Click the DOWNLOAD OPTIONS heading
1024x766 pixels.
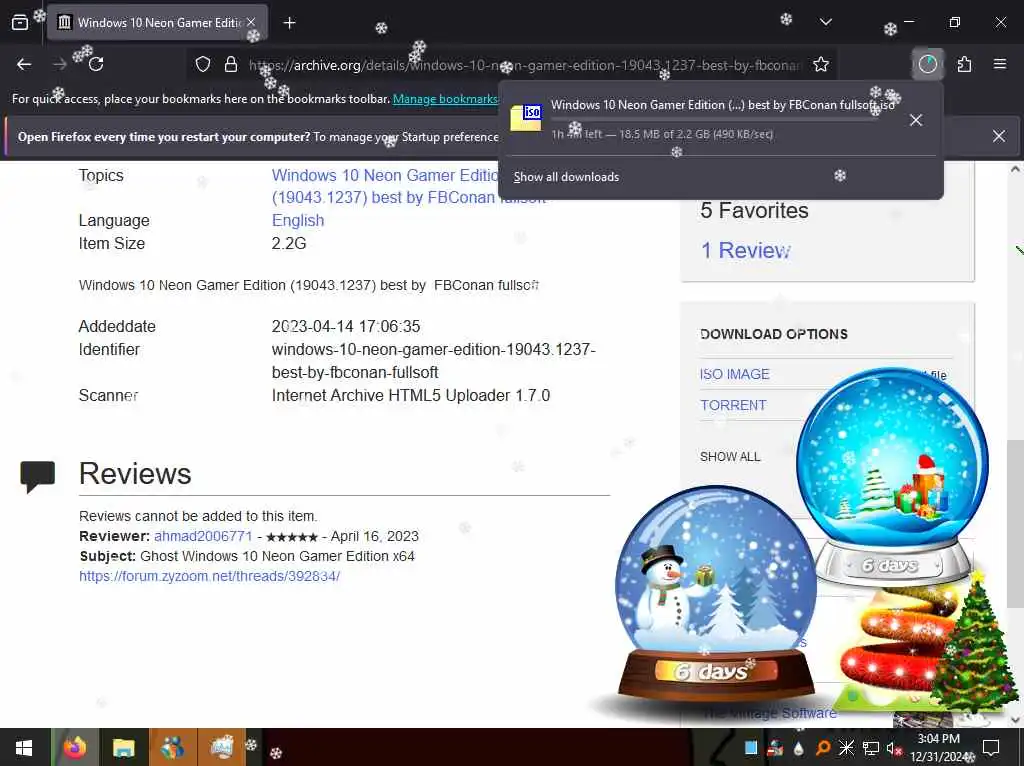pyautogui.click(x=774, y=334)
